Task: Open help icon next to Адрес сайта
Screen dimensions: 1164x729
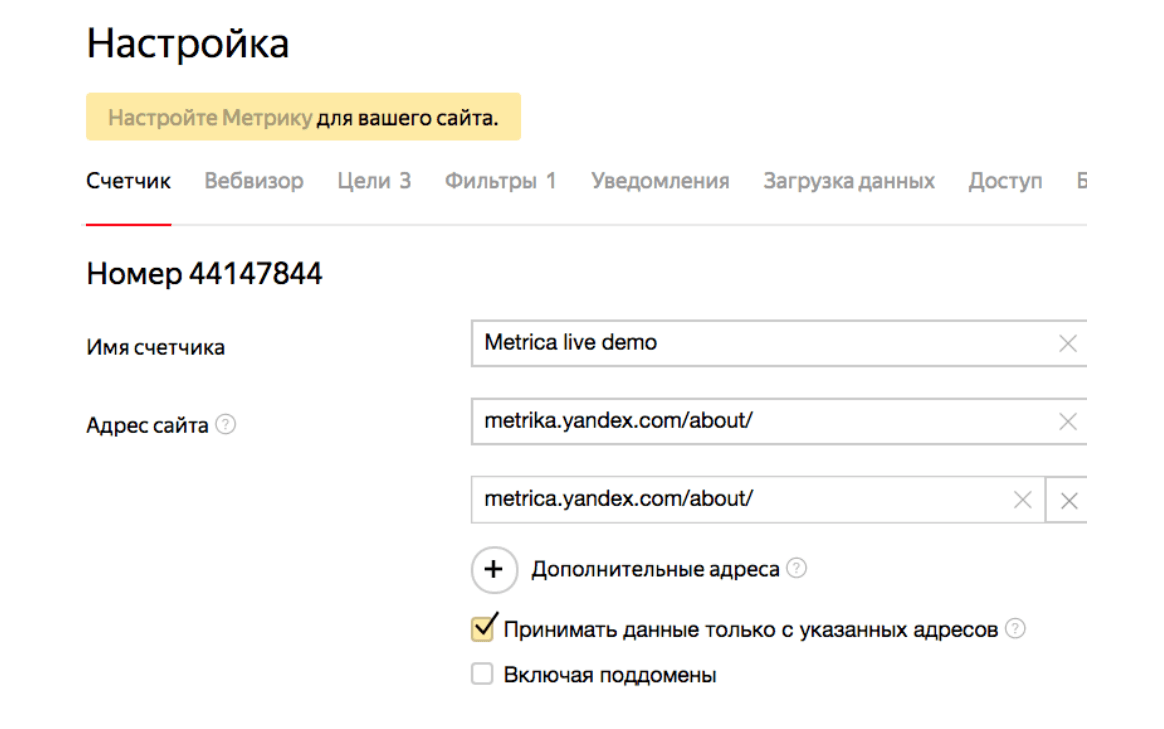Action: pos(227,425)
